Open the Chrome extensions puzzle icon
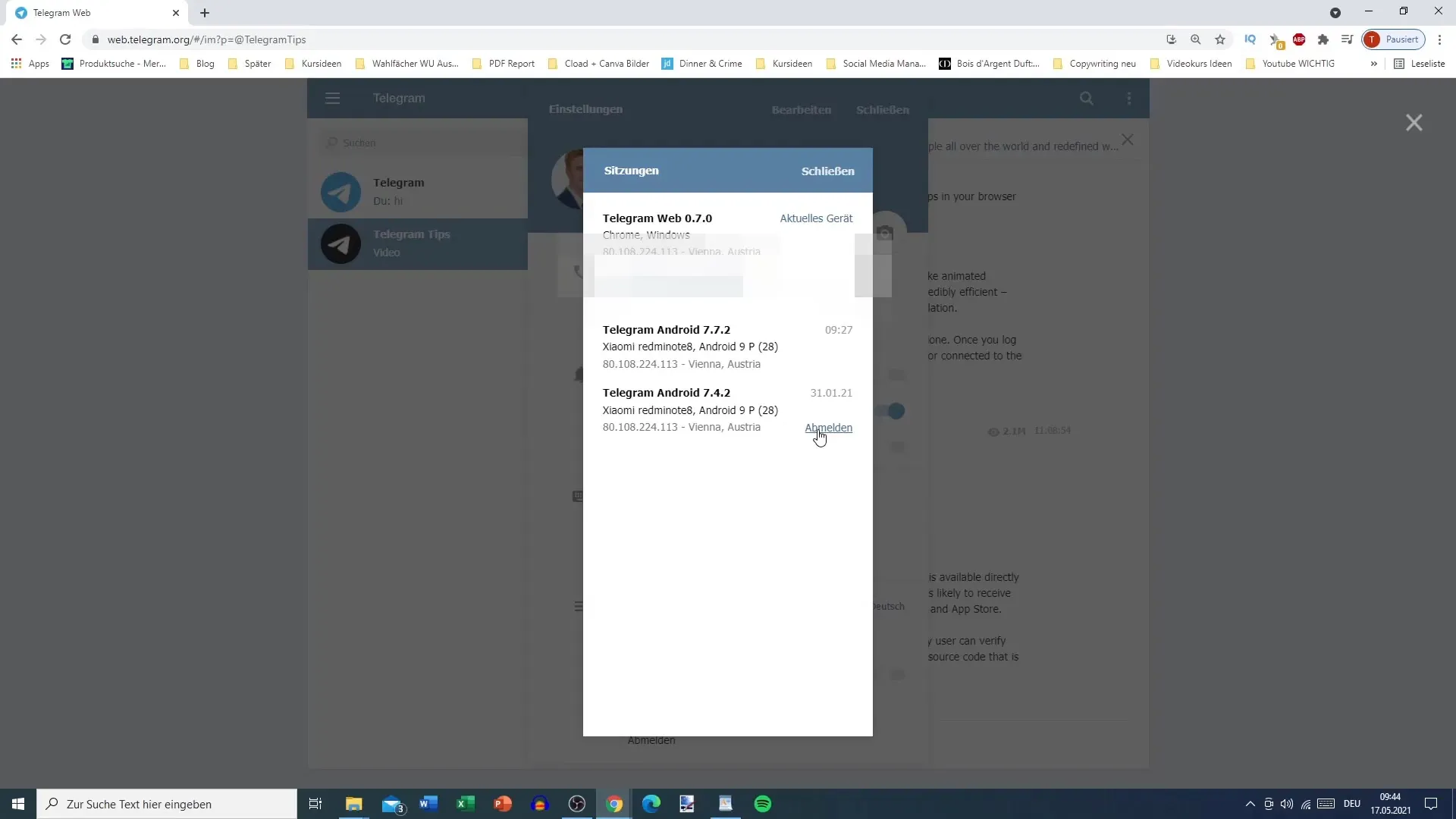 [1323, 39]
